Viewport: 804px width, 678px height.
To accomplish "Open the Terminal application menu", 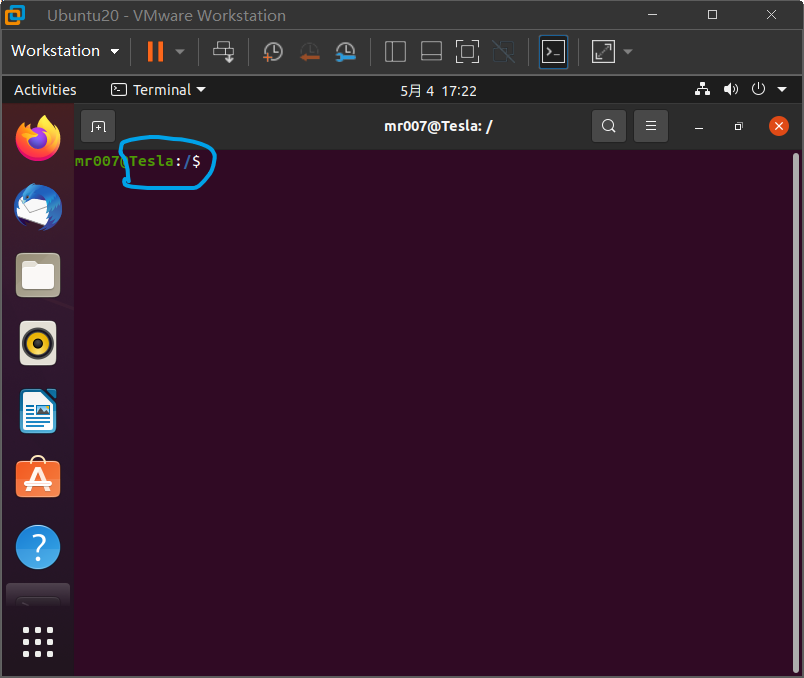I will pyautogui.click(x=158, y=90).
